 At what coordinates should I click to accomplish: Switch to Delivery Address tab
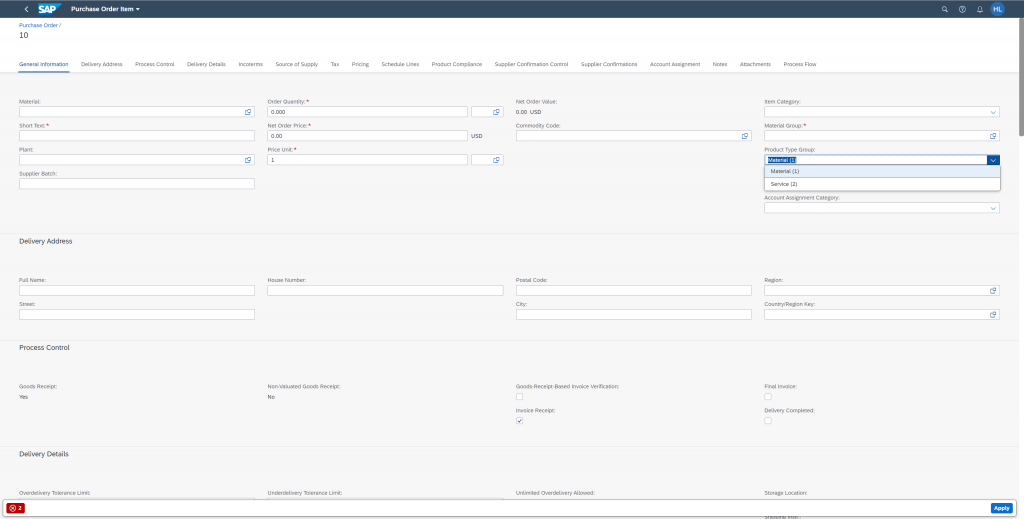tap(102, 65)
